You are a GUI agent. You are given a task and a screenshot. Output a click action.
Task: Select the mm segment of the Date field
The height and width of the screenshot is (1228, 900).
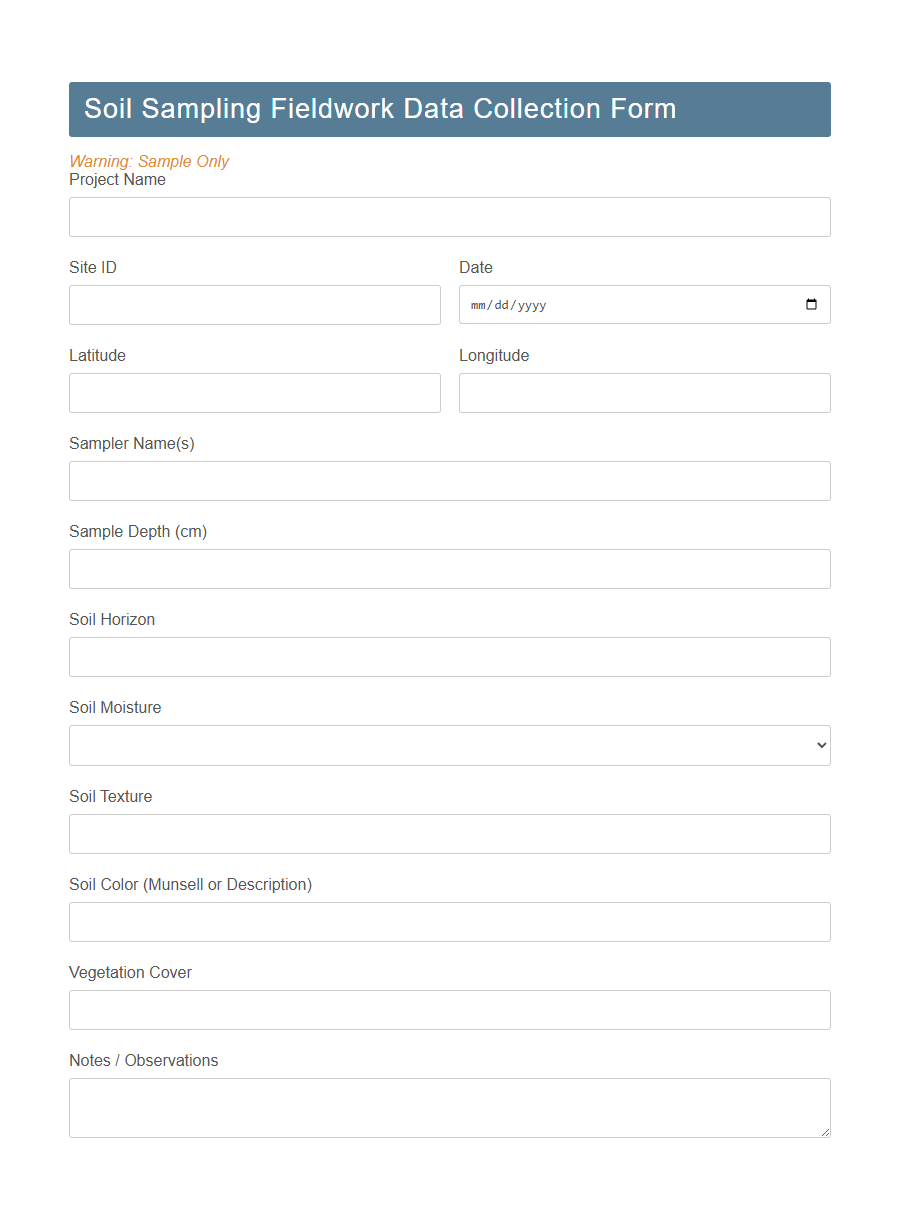tap(478, 305)
